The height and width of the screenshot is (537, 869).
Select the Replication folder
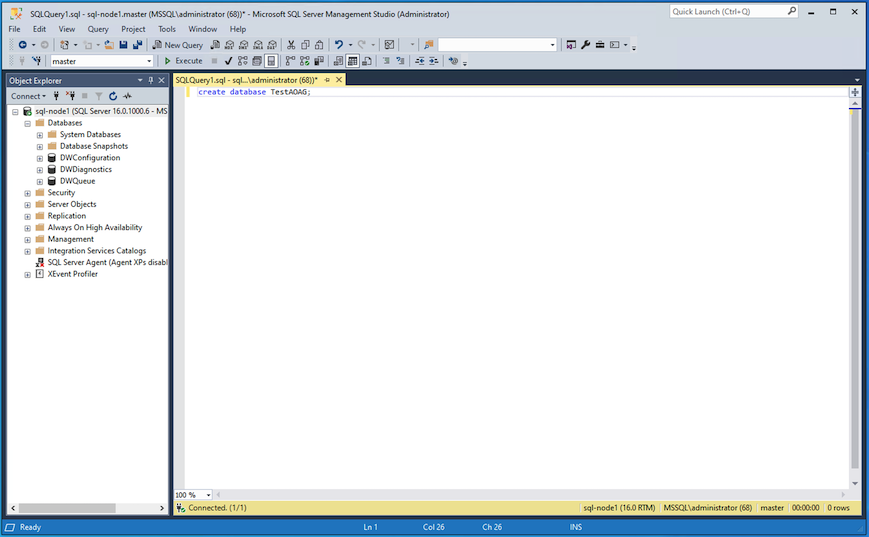(67, 216)
